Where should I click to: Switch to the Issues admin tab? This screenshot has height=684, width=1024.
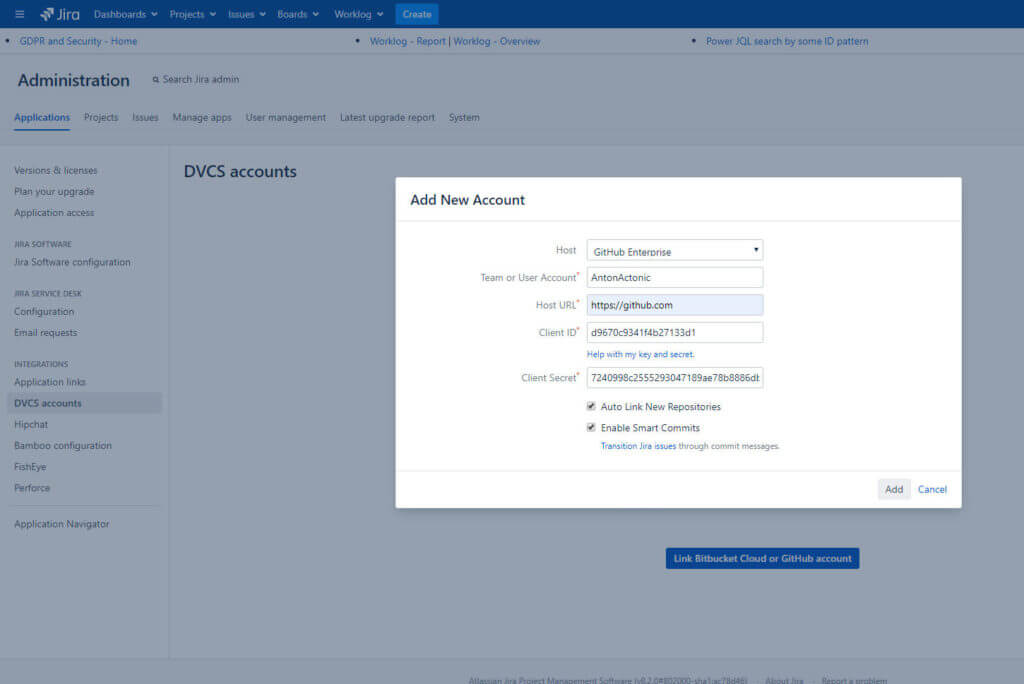point(145,118)
